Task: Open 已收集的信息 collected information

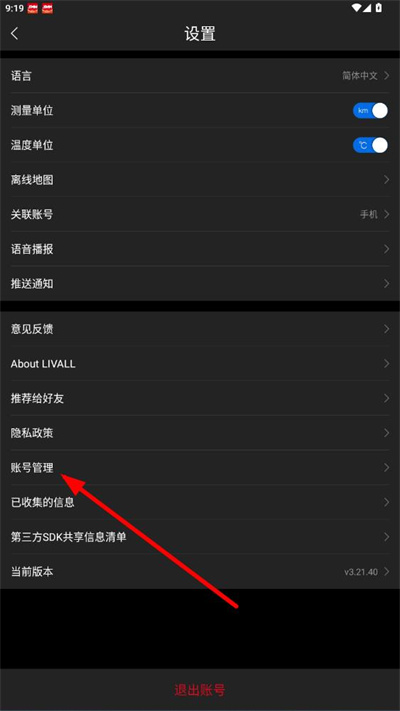Action: click(x=200, y=502)
